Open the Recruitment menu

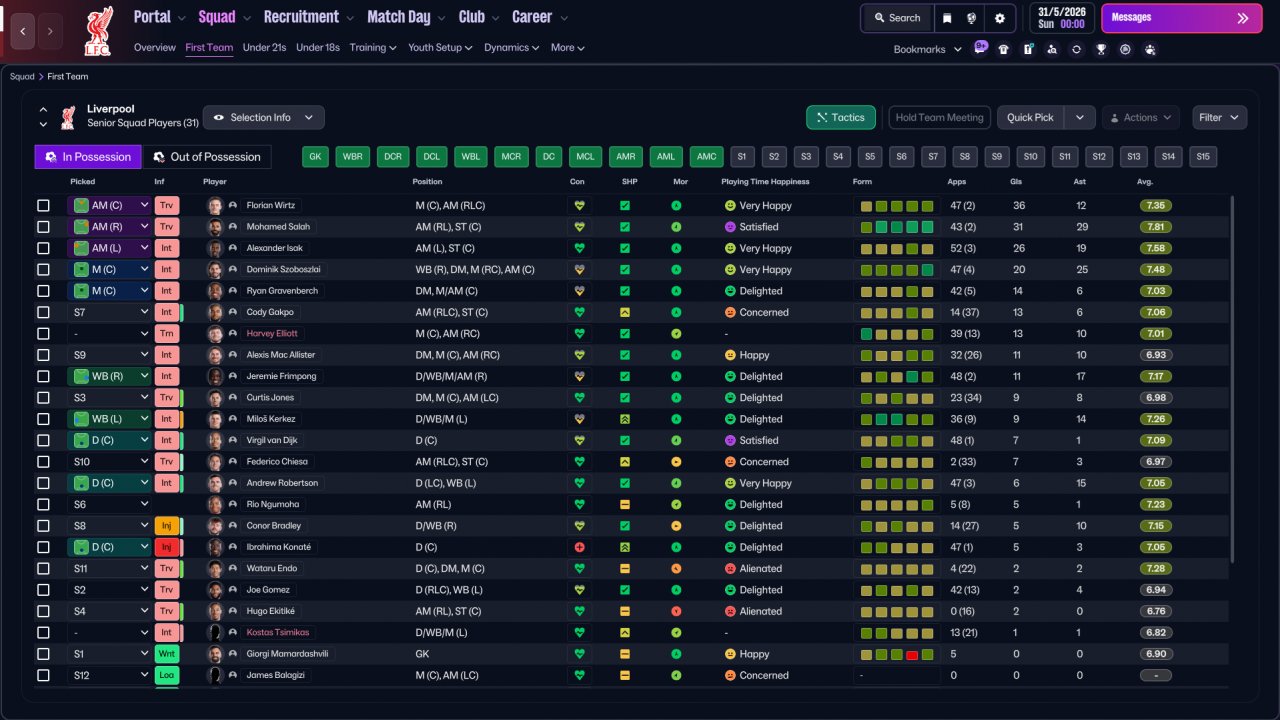click(x=309, y=17)
